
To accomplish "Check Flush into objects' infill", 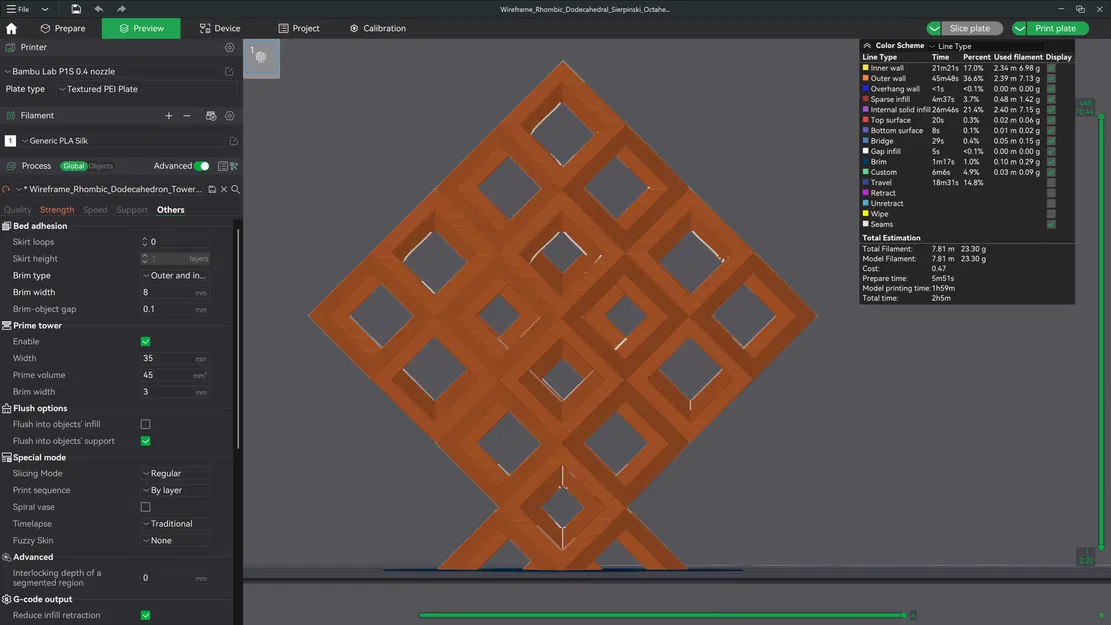I will pyautogui.click(x=145, y=423).
